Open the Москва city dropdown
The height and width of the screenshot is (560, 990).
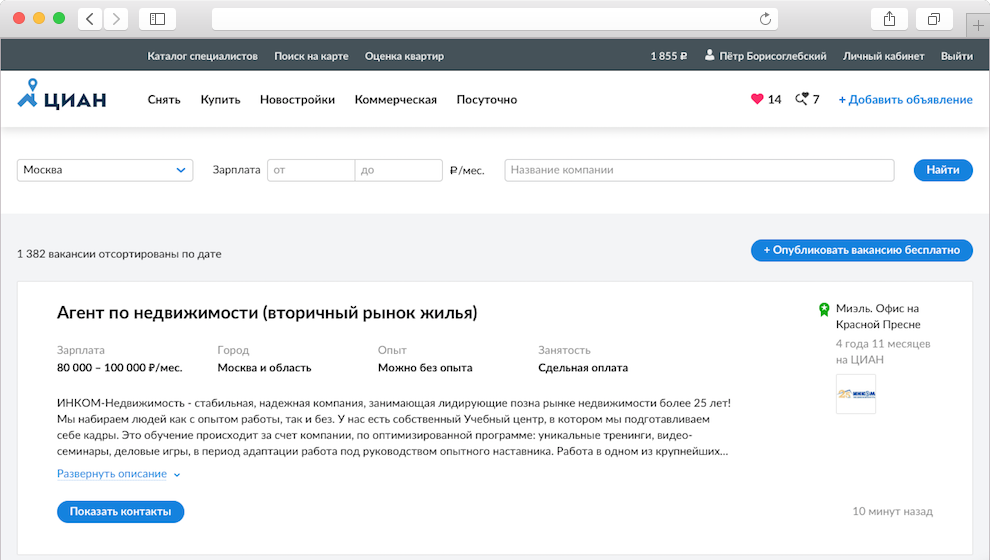click(x=105, y=170)
